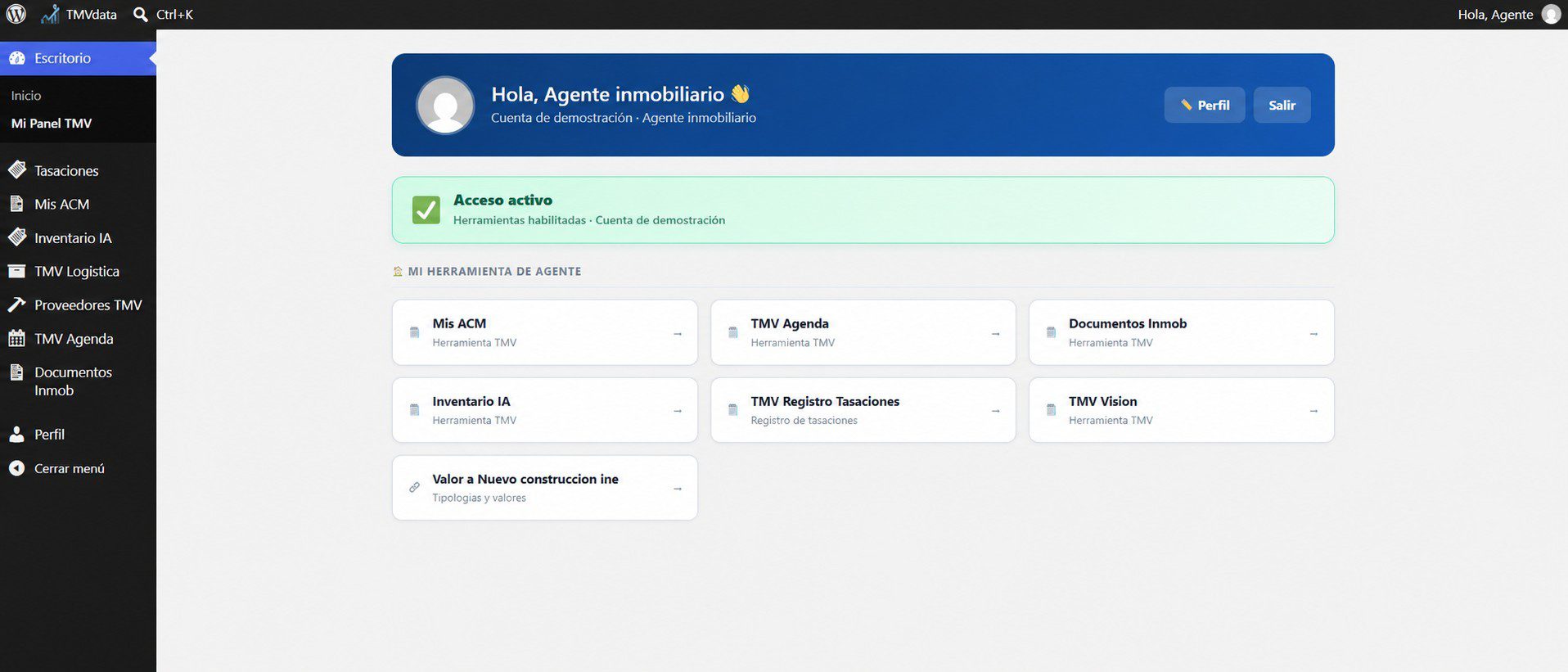Click the TMVdata chart icon

pyautogui.click(x=50, y=14)
